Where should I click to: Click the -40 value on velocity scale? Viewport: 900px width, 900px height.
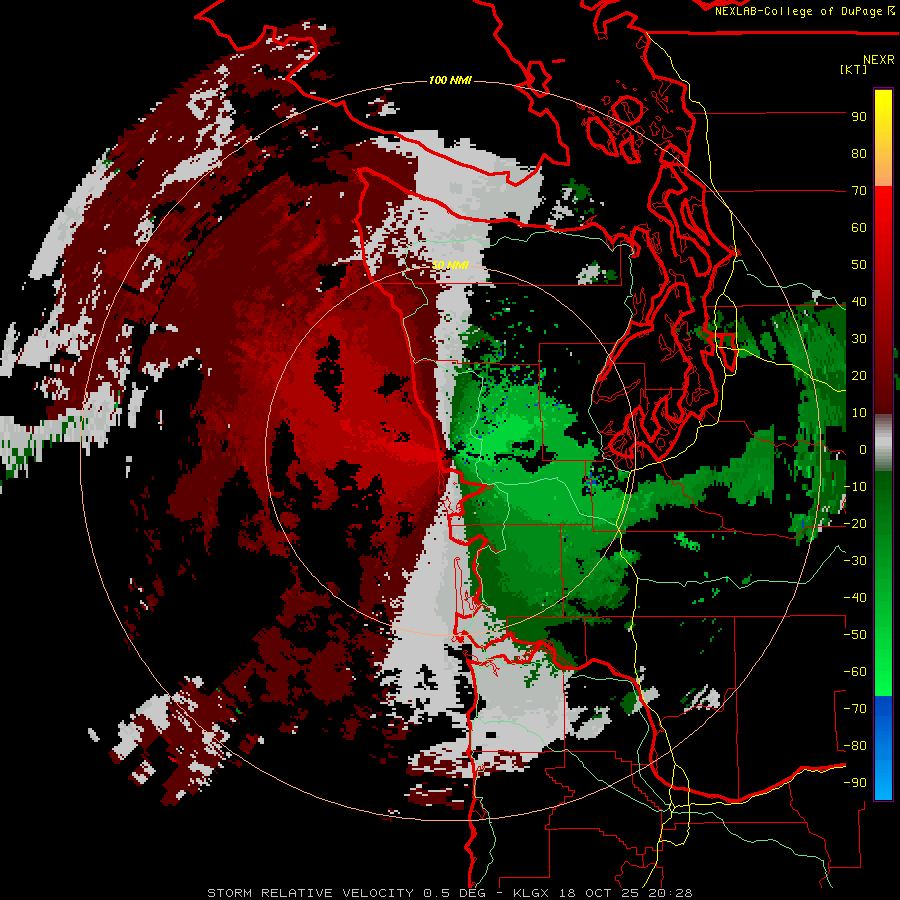coord(855,598)
